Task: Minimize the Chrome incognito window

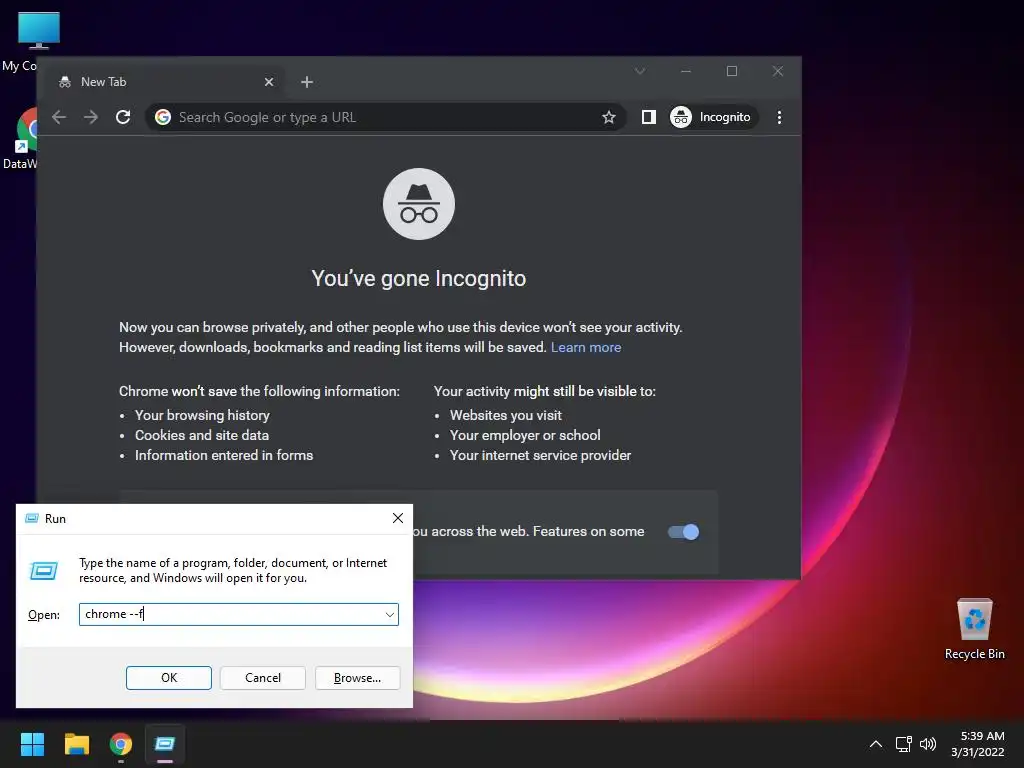Action: [686, 71]
